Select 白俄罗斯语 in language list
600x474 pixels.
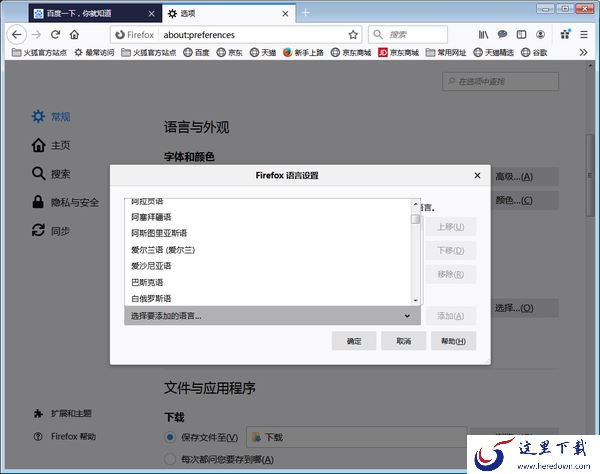click(267, 298)
